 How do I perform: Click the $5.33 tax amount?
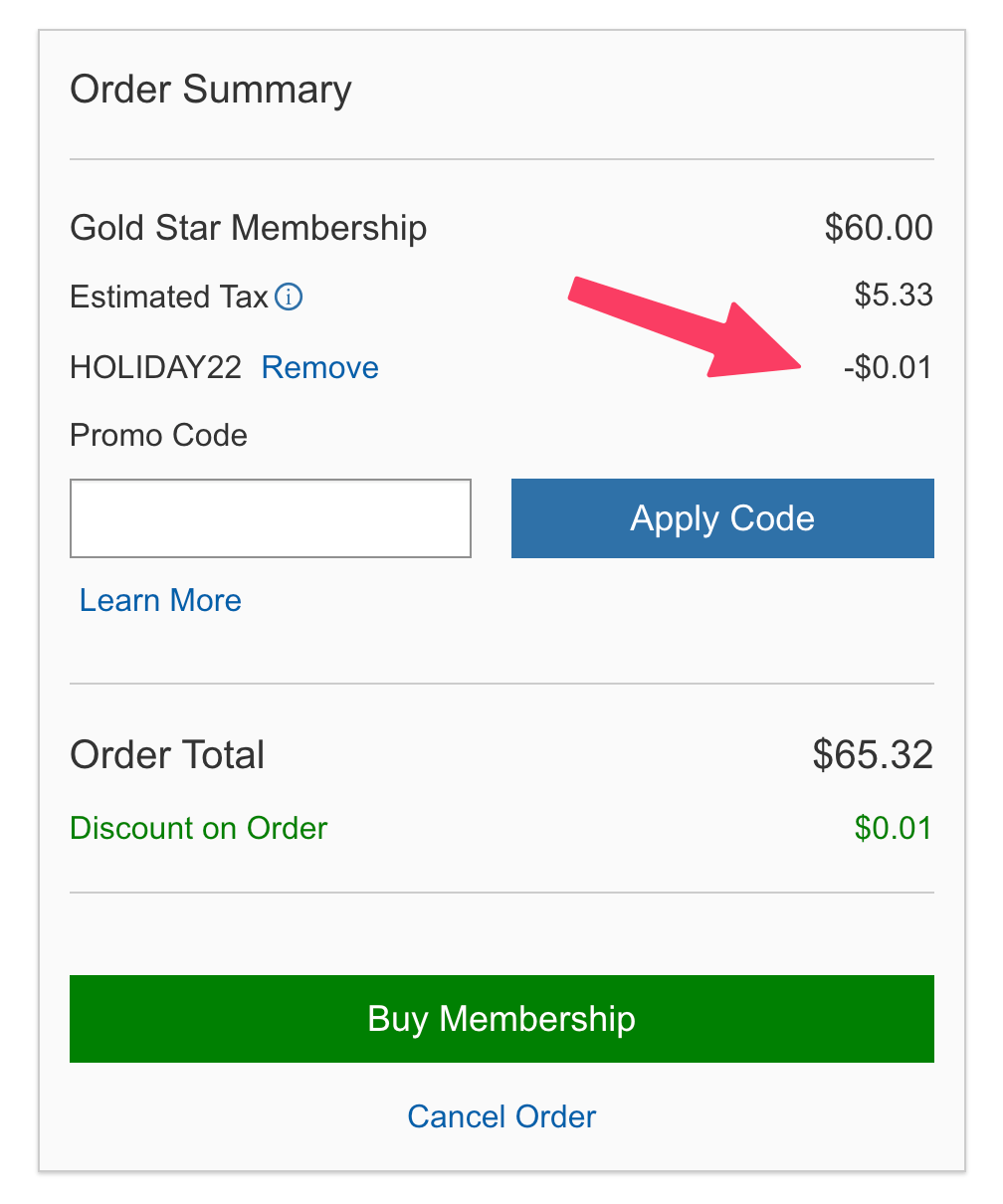tap(894, 295)
